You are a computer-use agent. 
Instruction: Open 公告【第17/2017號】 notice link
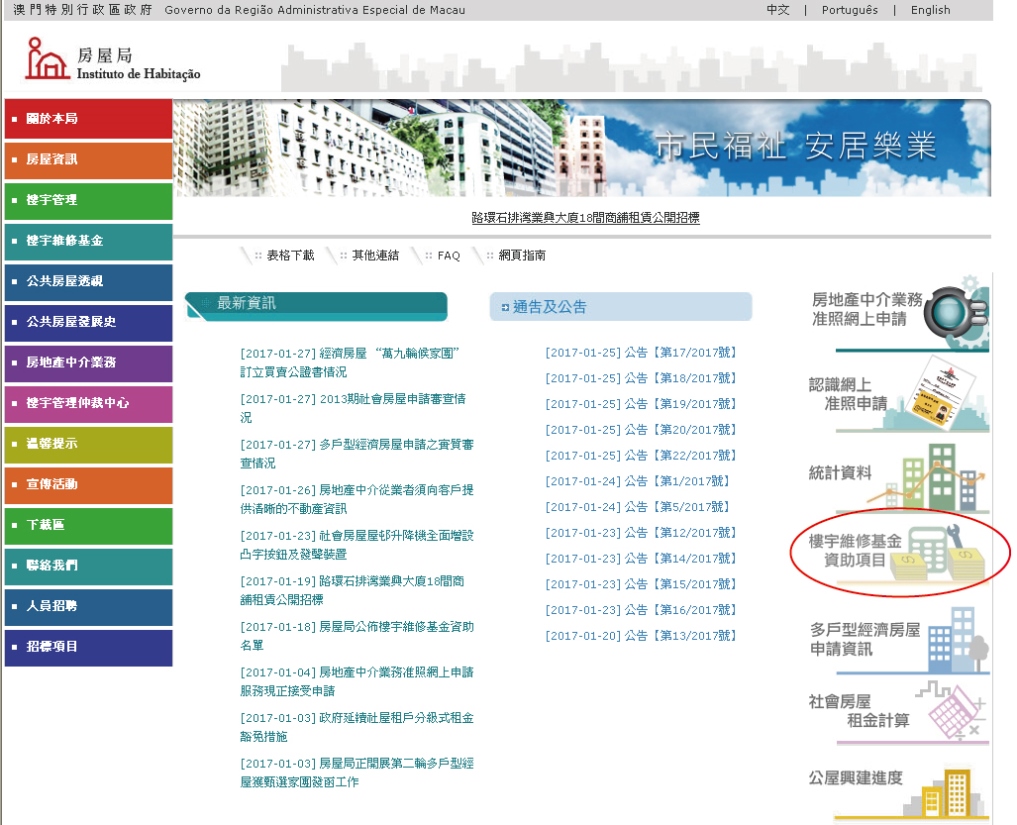[x=640, y=353]
